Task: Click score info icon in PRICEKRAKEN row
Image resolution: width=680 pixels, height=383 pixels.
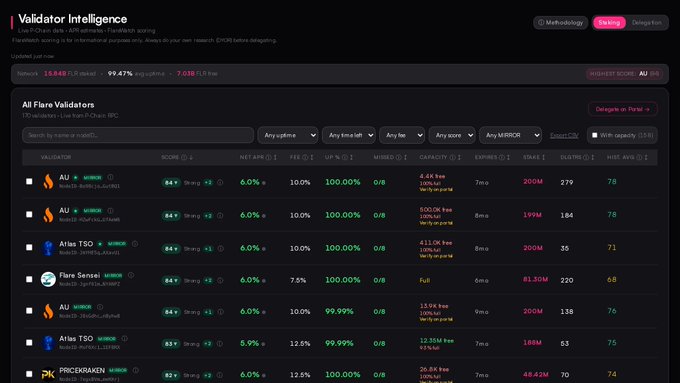Action: [x=220, y=375]
